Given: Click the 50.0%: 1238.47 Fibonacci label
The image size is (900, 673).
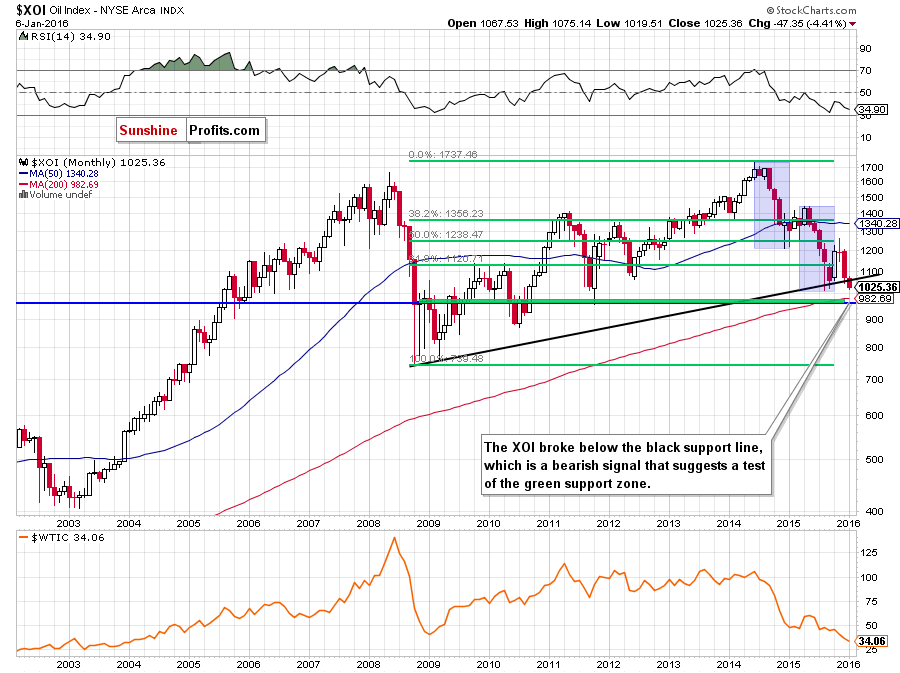Looking at the screenshot, I should point(446,235).
